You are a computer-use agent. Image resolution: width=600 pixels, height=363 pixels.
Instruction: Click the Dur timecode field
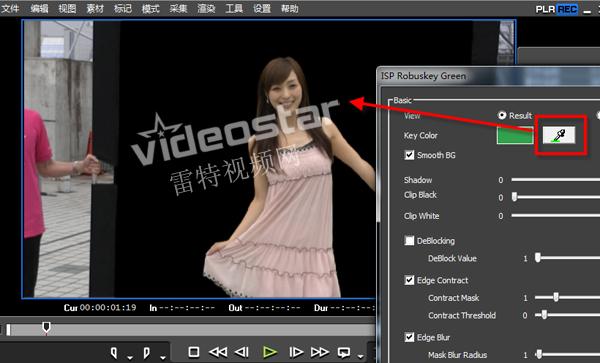point(352,308)
